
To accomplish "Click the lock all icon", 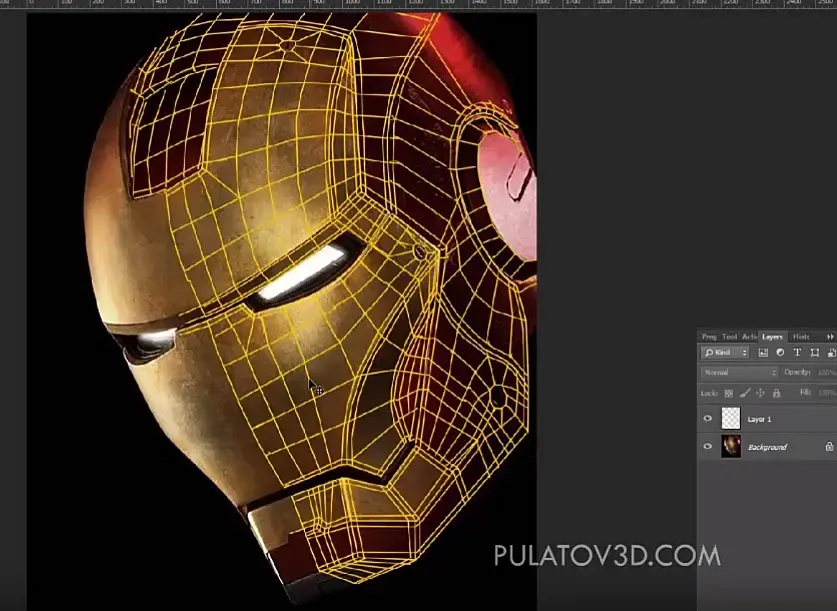I will pyautogui.click(x=777, y=393).
